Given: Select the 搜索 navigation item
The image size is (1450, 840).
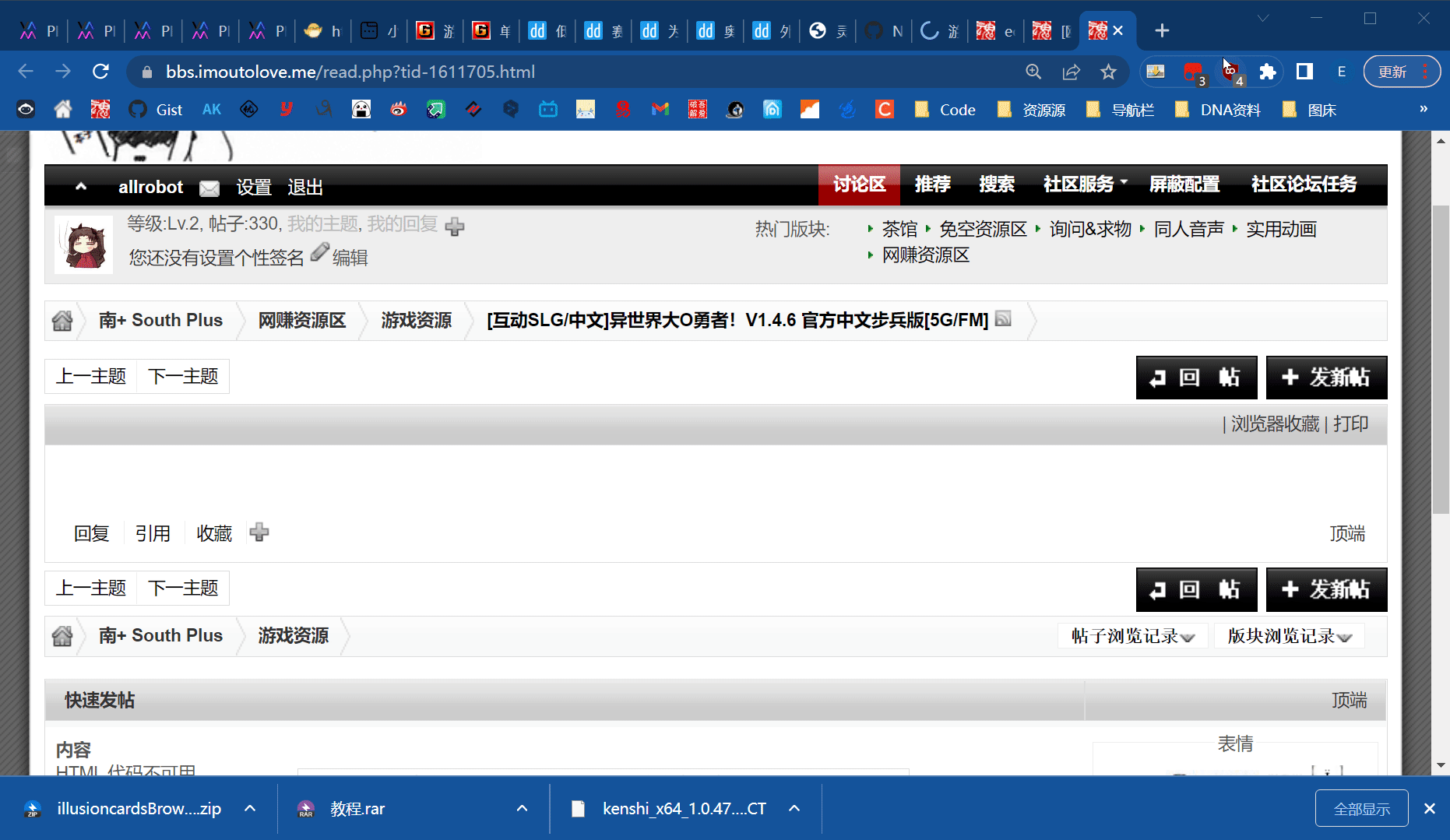Looking at the screenshot, I should click(997, 185).
